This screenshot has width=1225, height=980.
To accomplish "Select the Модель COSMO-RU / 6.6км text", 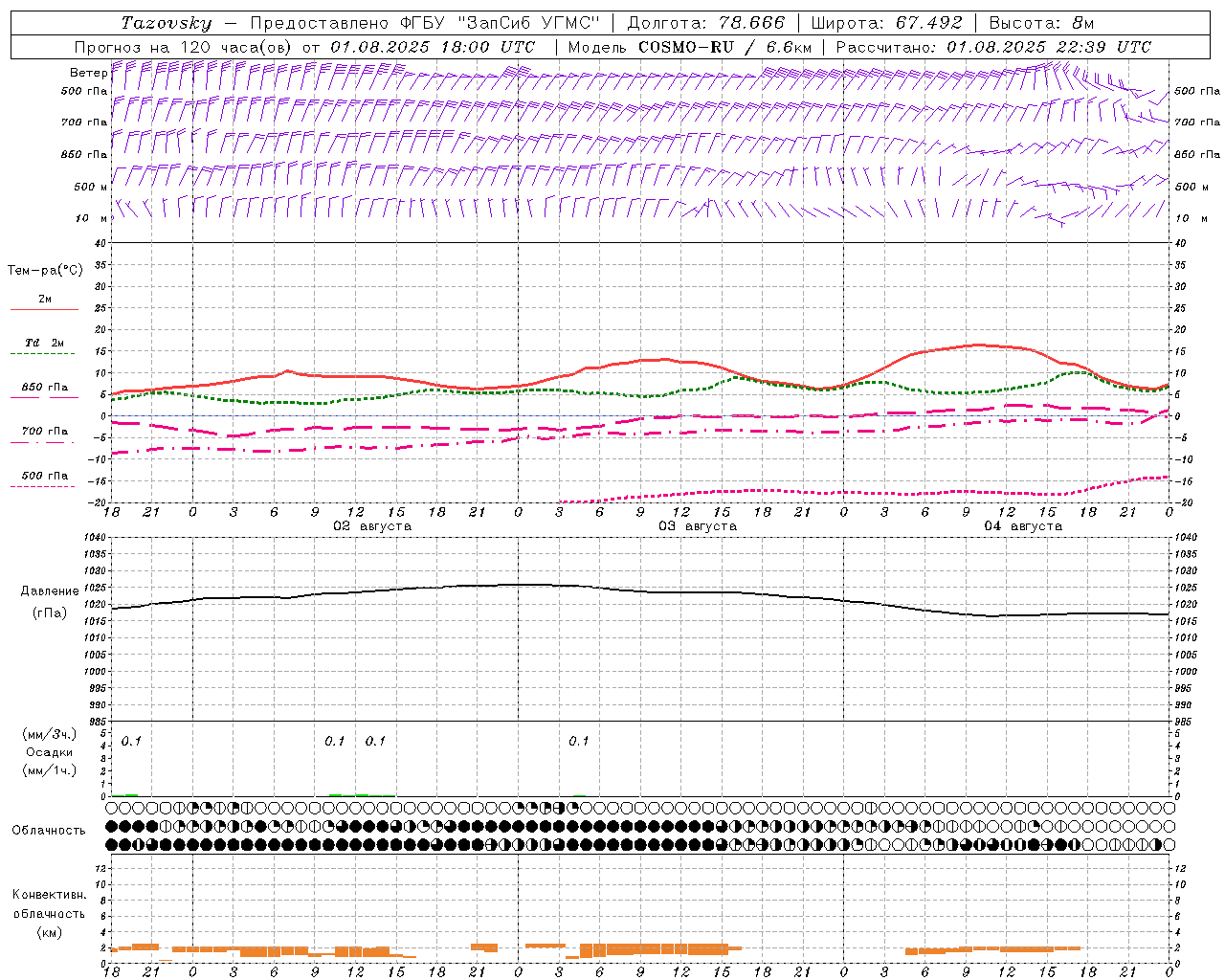I will [x=690, y=47].
